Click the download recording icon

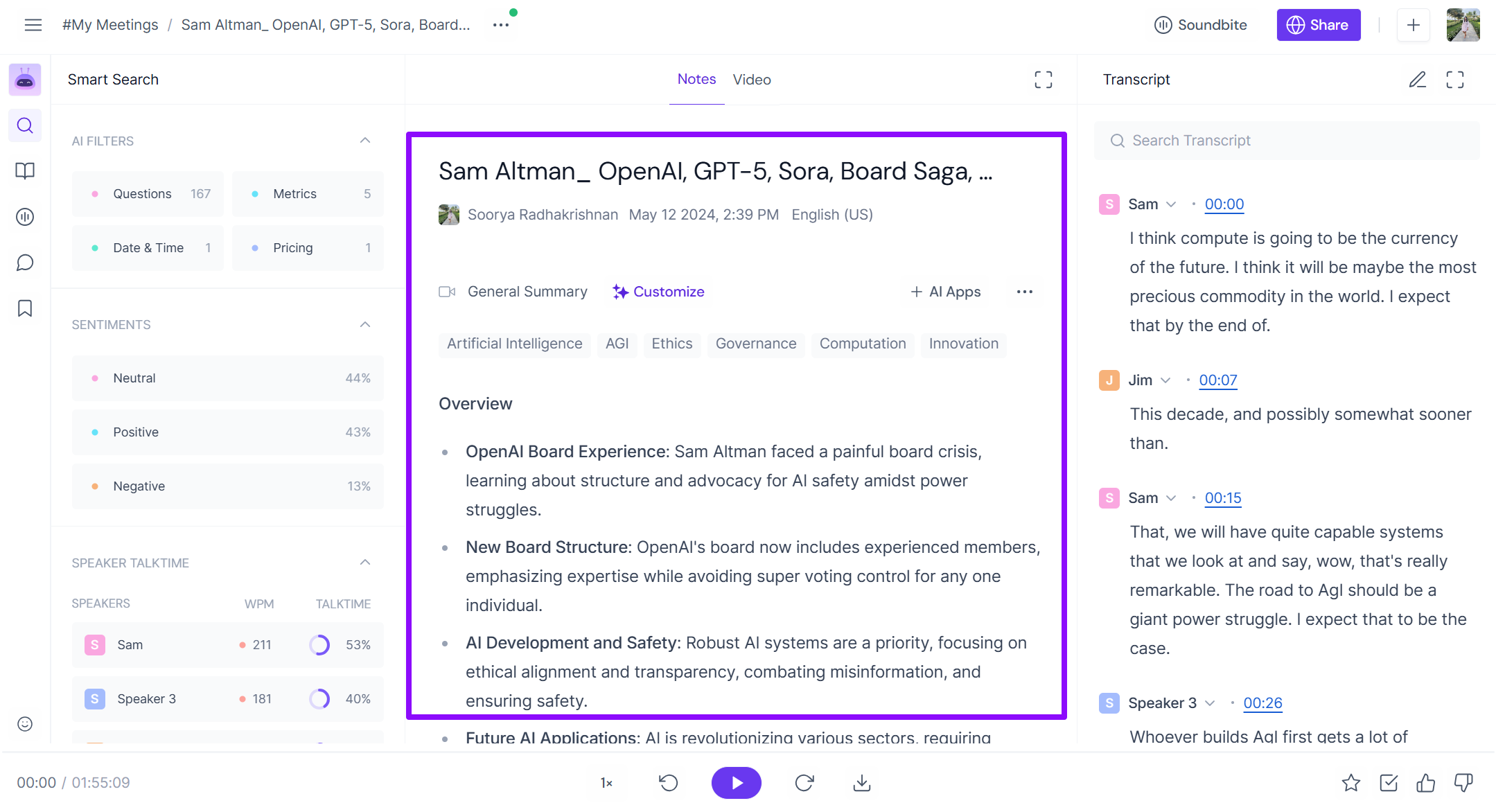coord(861,783)
